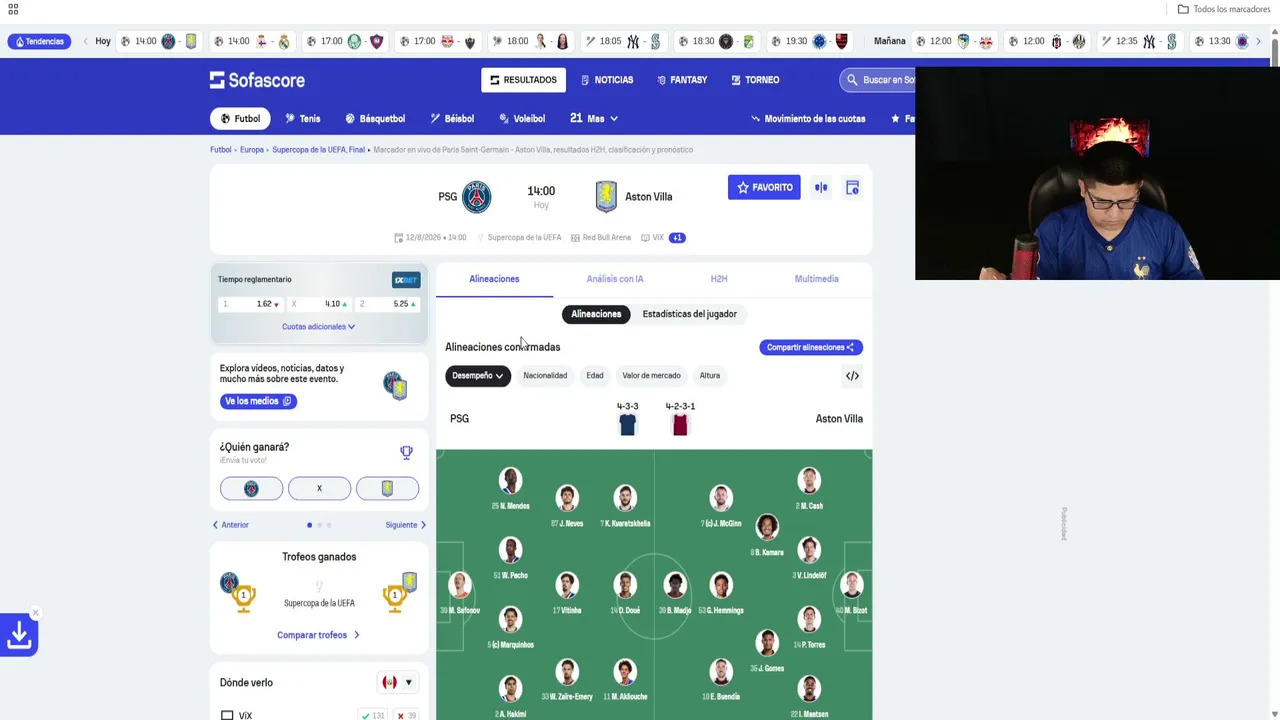The width and height of the screenshot is (1280, 720).
Task: Open the Desempeño dropdown
Action: click(x=477, y=376)
